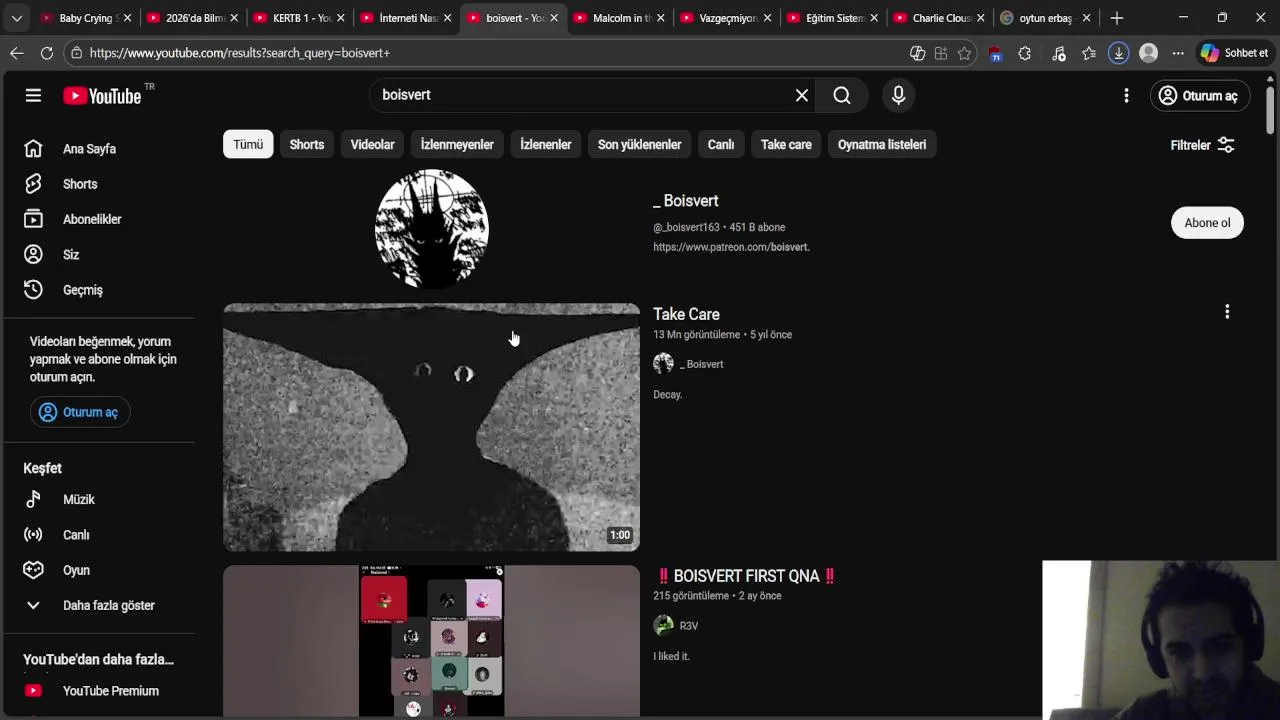
Task: Select the Son yüklenenler filter chip
Action: tap(640, 144)
